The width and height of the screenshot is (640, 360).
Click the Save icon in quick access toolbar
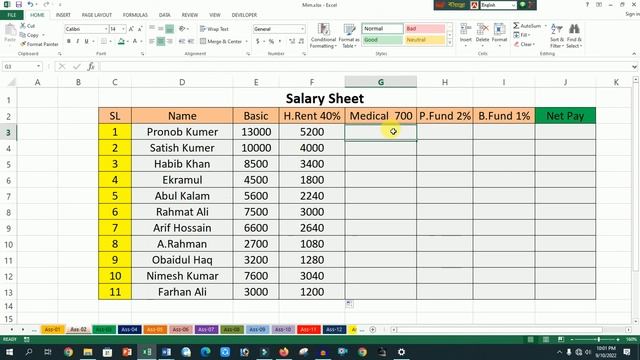click(18, 4)
